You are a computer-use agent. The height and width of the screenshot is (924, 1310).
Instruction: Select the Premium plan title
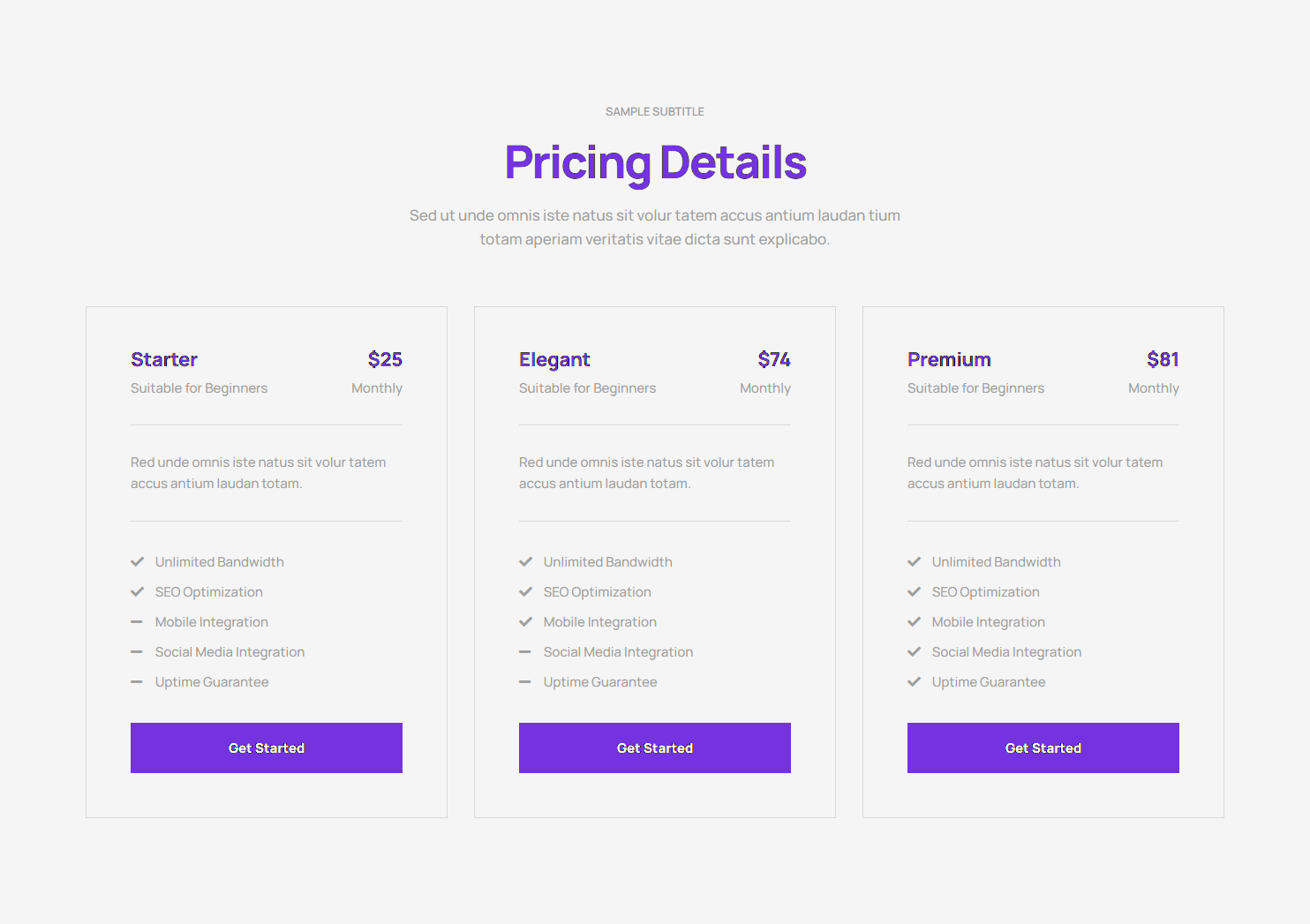coord(949,359)
